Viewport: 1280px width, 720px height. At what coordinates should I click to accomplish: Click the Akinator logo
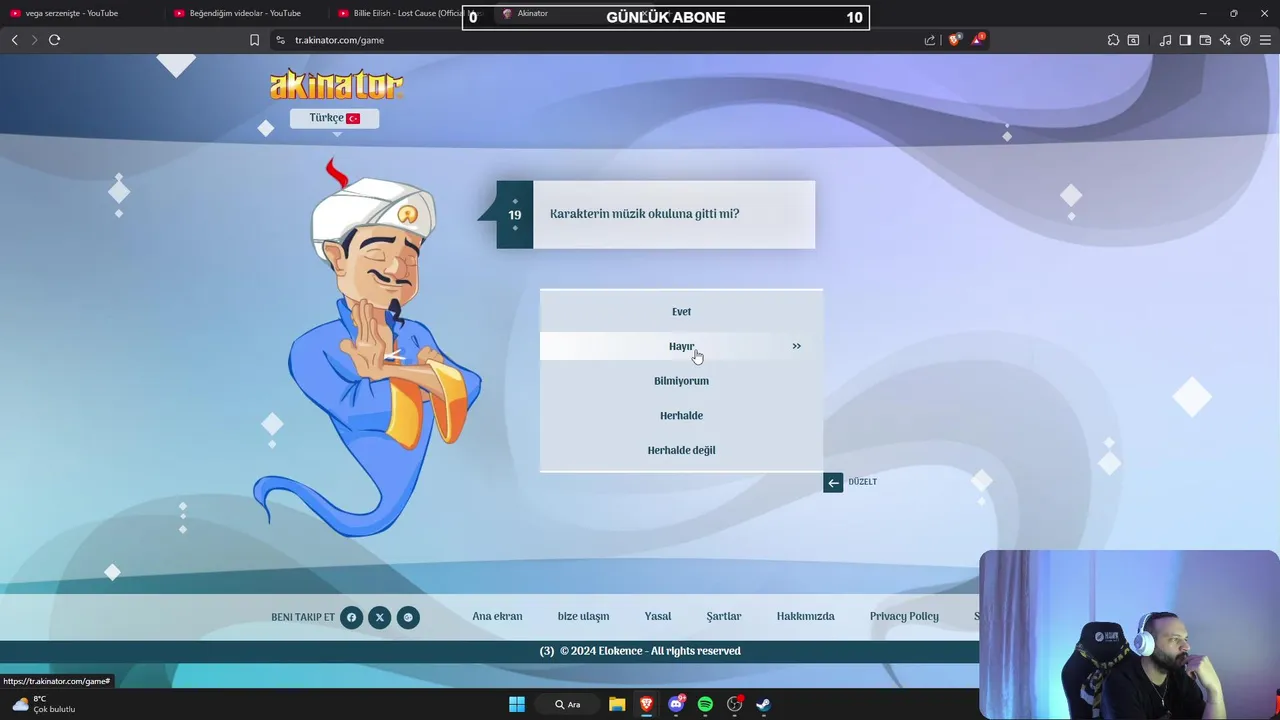[x=336, y=84]
